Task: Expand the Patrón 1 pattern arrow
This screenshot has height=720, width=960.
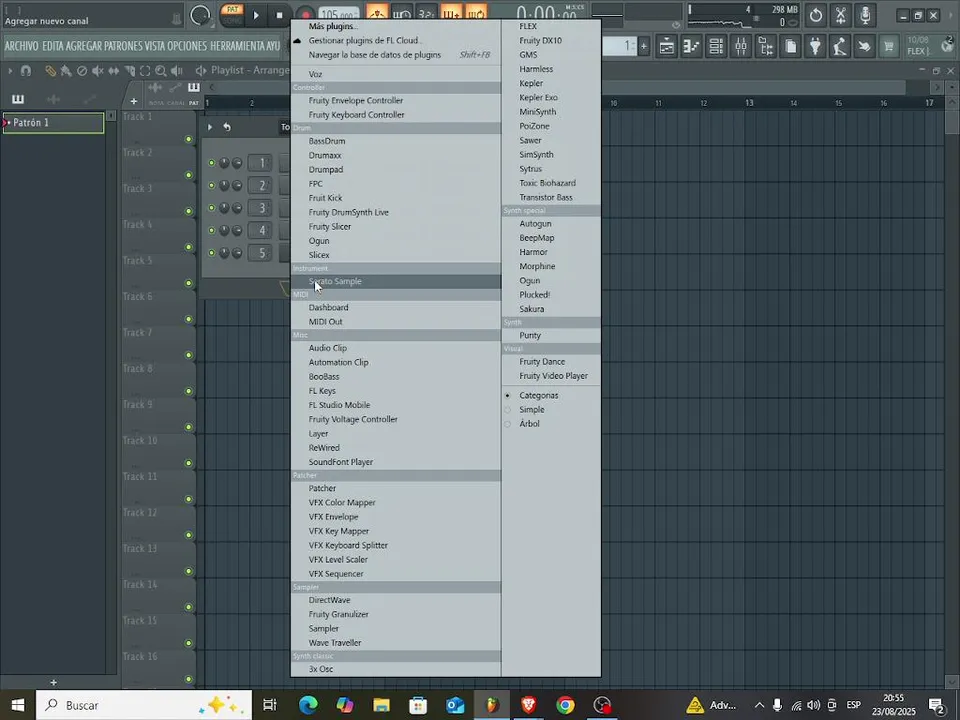Action: click(7, 123)
